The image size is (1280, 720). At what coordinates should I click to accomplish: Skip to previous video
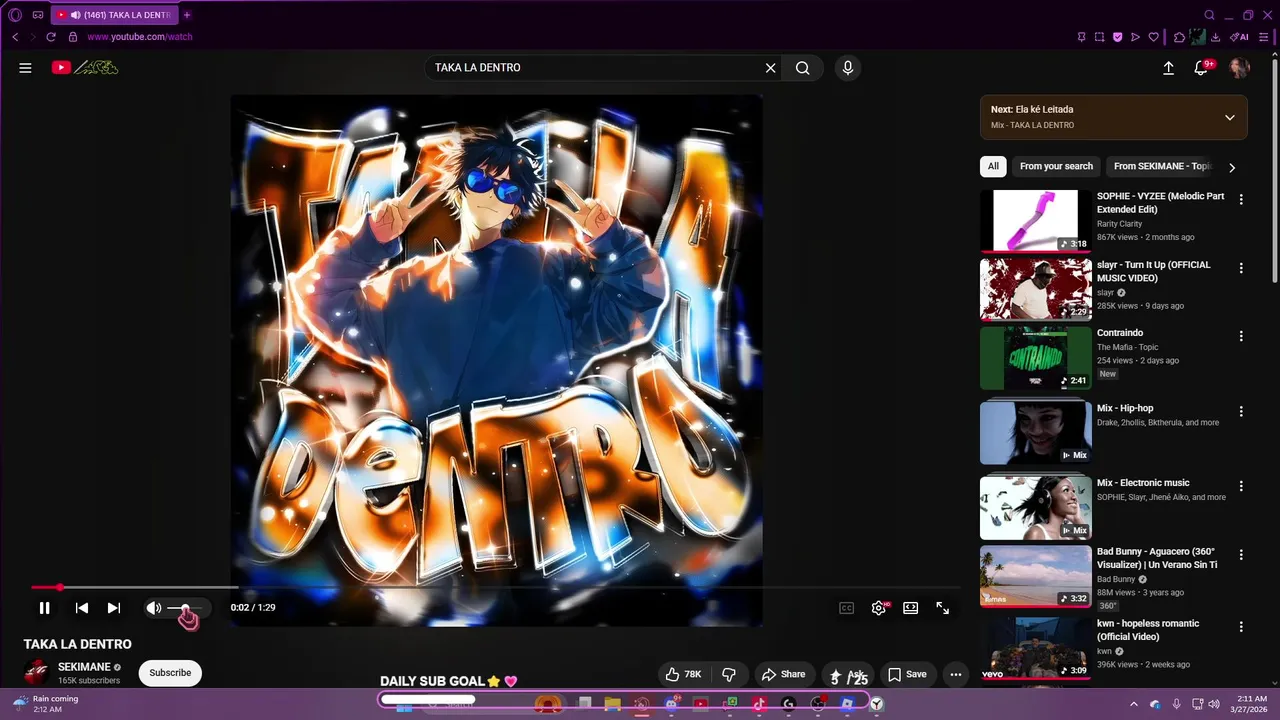[x=82, y=608]
